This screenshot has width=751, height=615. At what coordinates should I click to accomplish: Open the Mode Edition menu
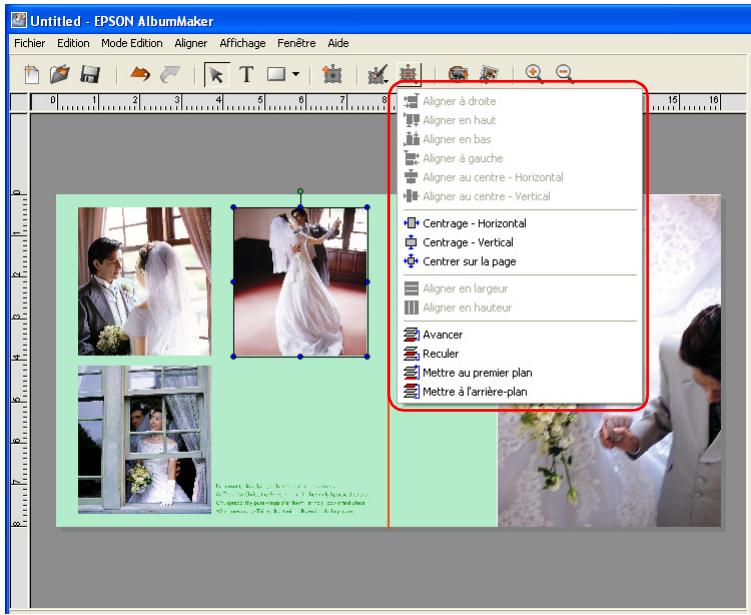[132, 43]
